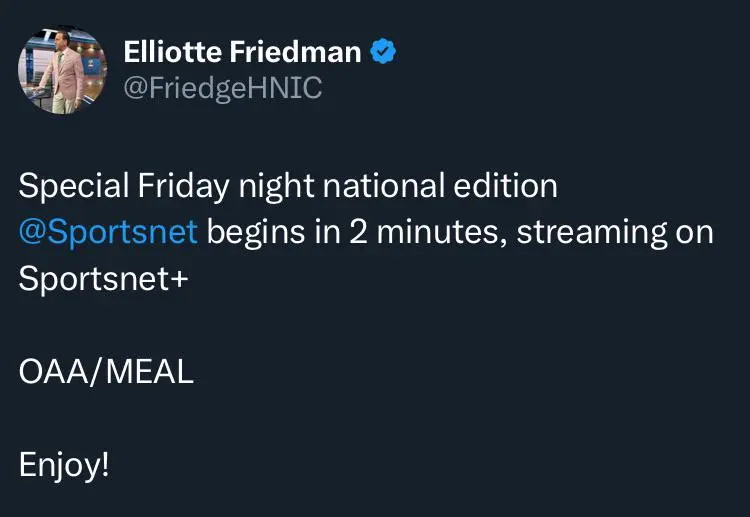Open the @Sportsnet mention link

coord(108,233)
